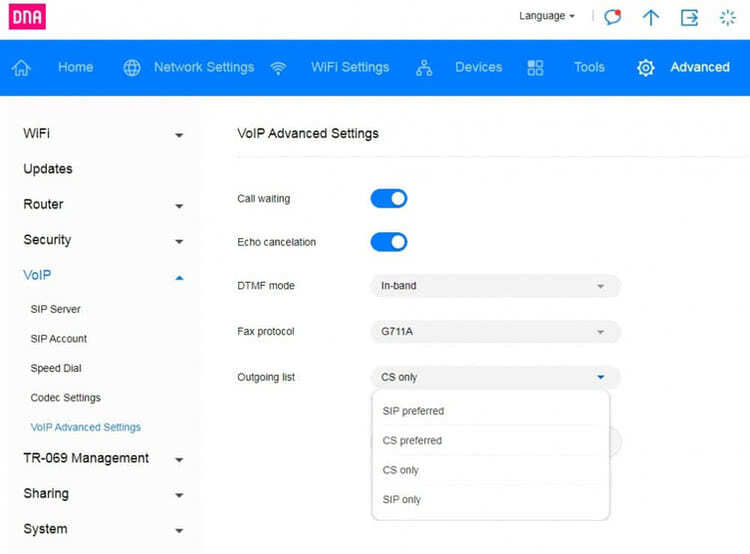
Task: Open the Fax protocol dropdown
Action: click(x=496, y=332)
